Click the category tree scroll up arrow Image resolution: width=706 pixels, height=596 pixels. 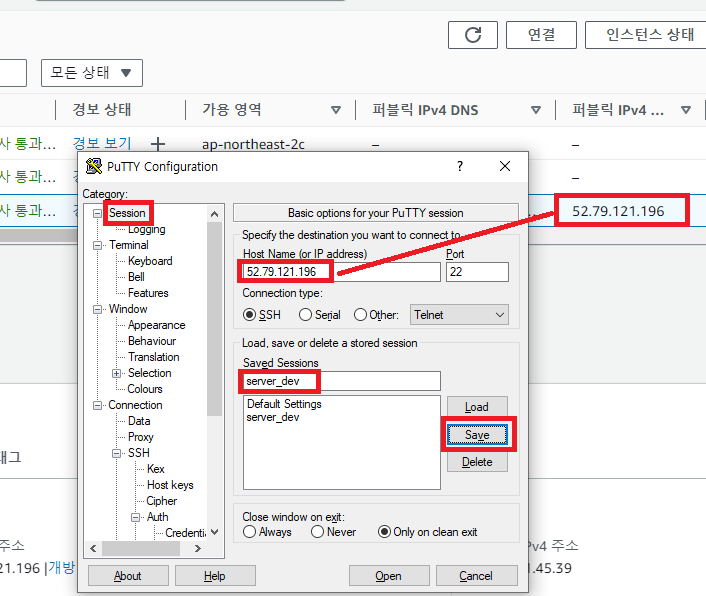(214, 214)
